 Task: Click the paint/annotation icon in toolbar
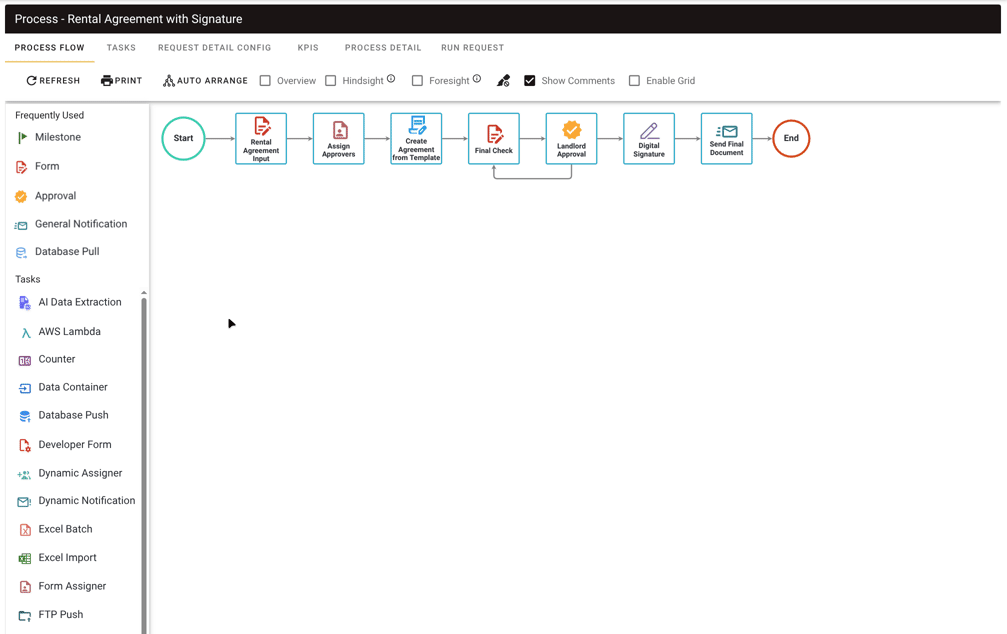click(504, 81)
